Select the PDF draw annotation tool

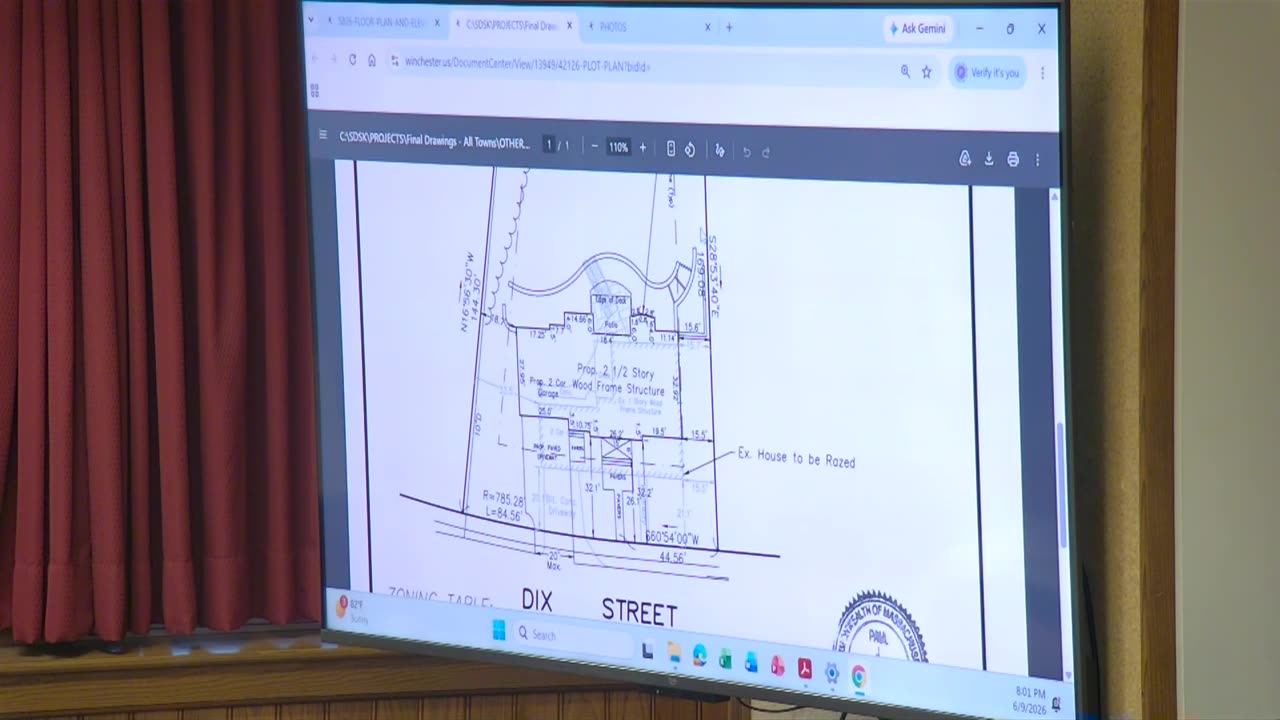click(720, 150)
